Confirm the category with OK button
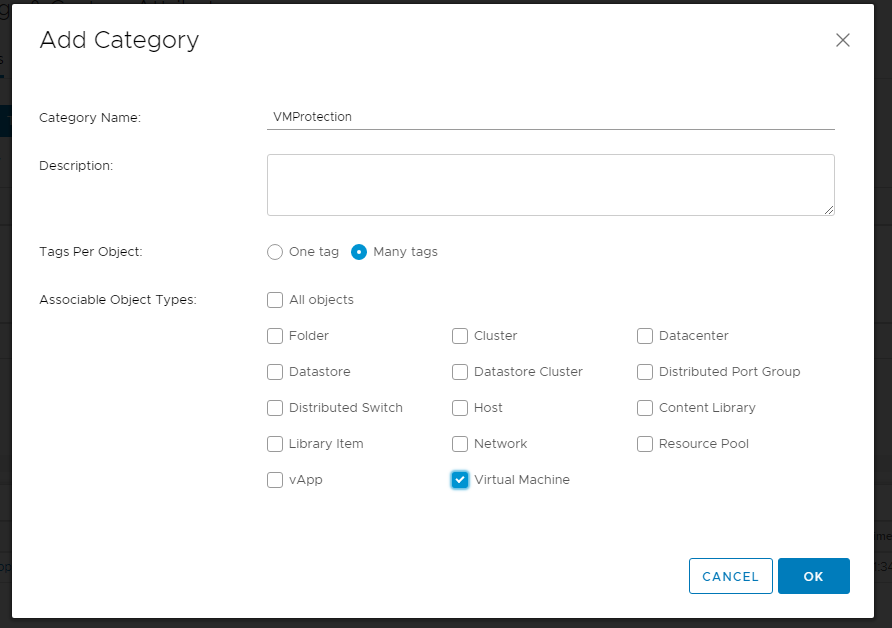 tap(813, 576)
